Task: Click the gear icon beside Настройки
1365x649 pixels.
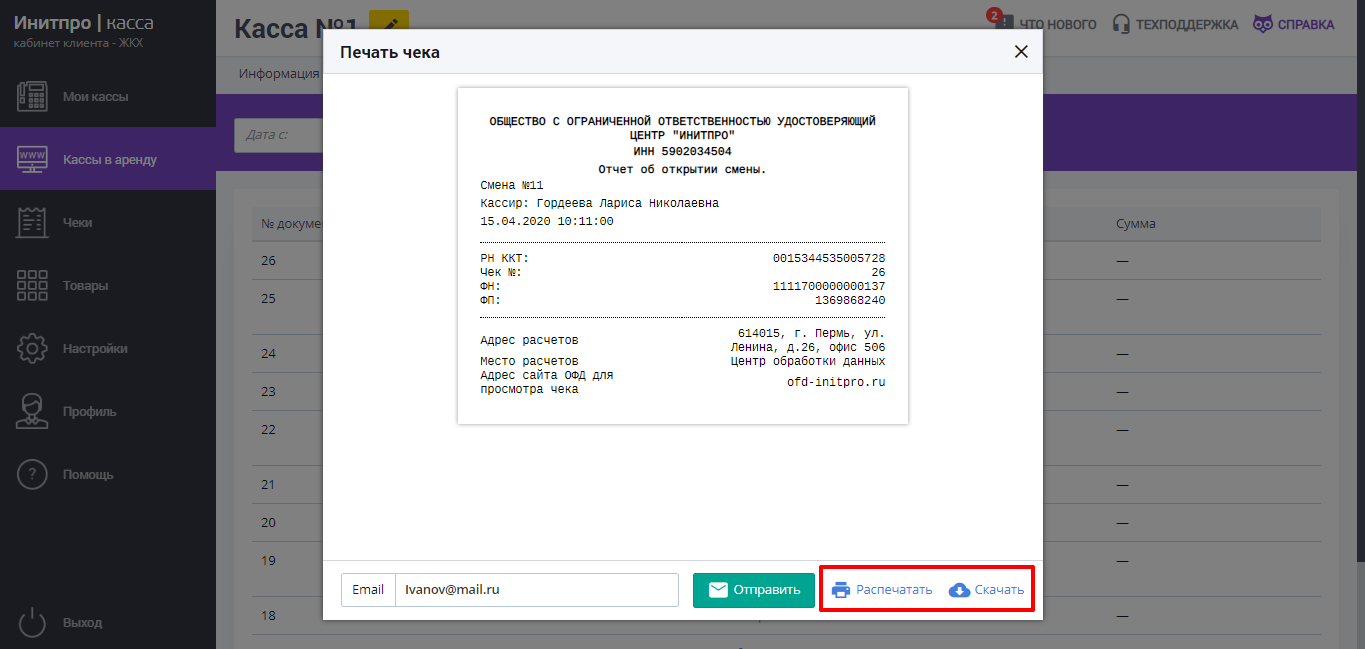Action: pyautogui.click(x=33, y=348)
